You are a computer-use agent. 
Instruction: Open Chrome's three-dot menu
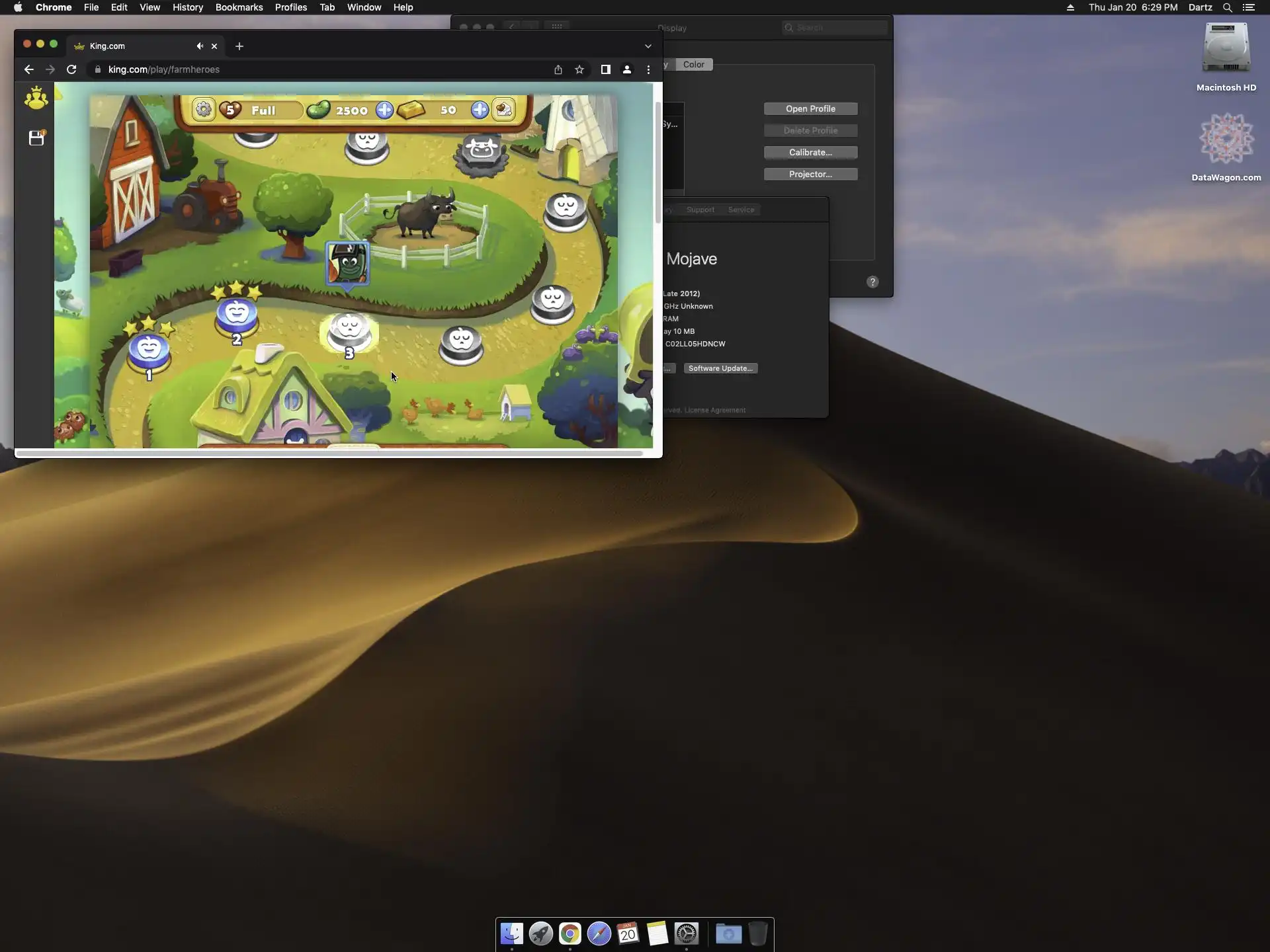[648, 69]
